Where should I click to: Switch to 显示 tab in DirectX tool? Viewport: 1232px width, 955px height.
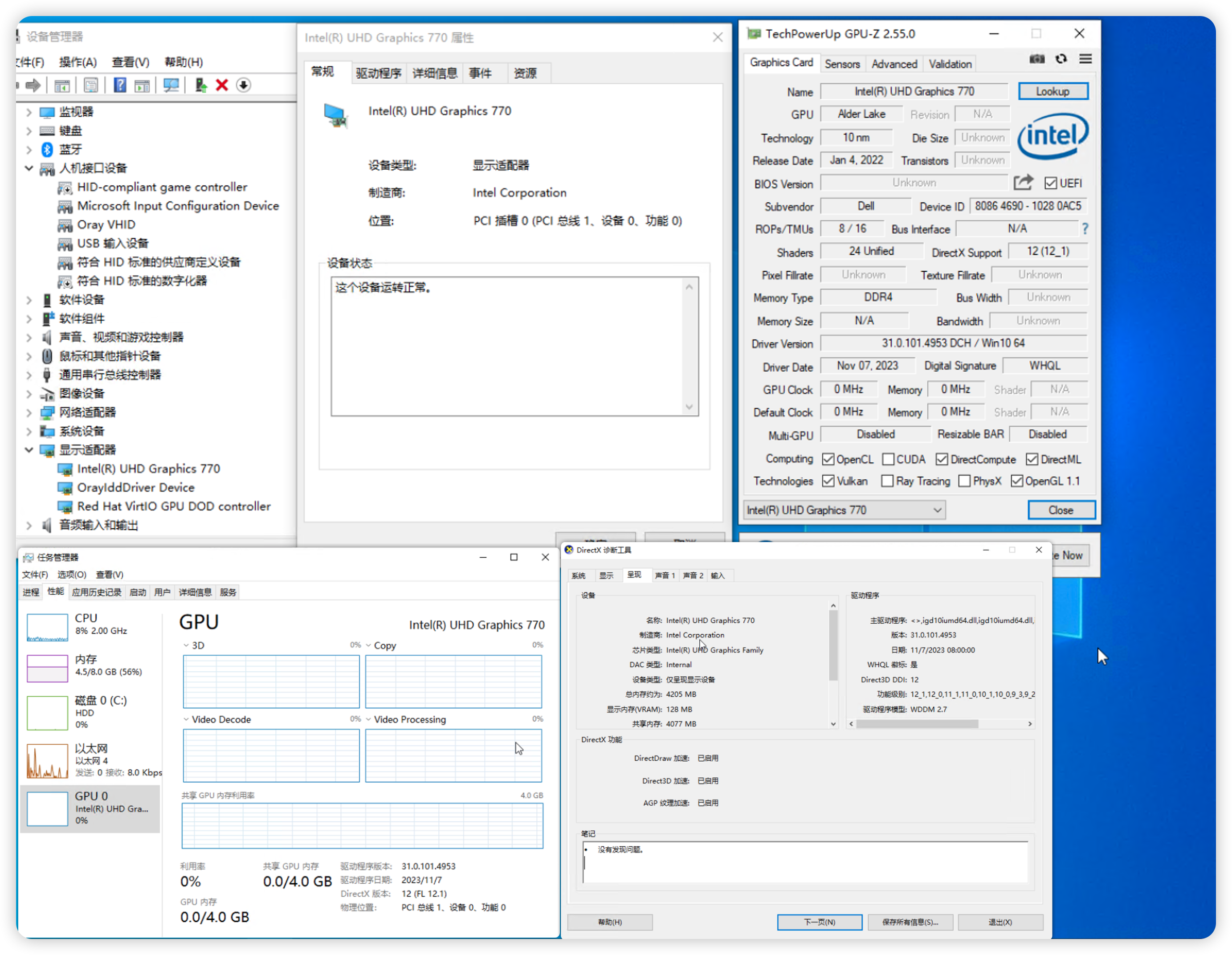(x=606, y=575)
